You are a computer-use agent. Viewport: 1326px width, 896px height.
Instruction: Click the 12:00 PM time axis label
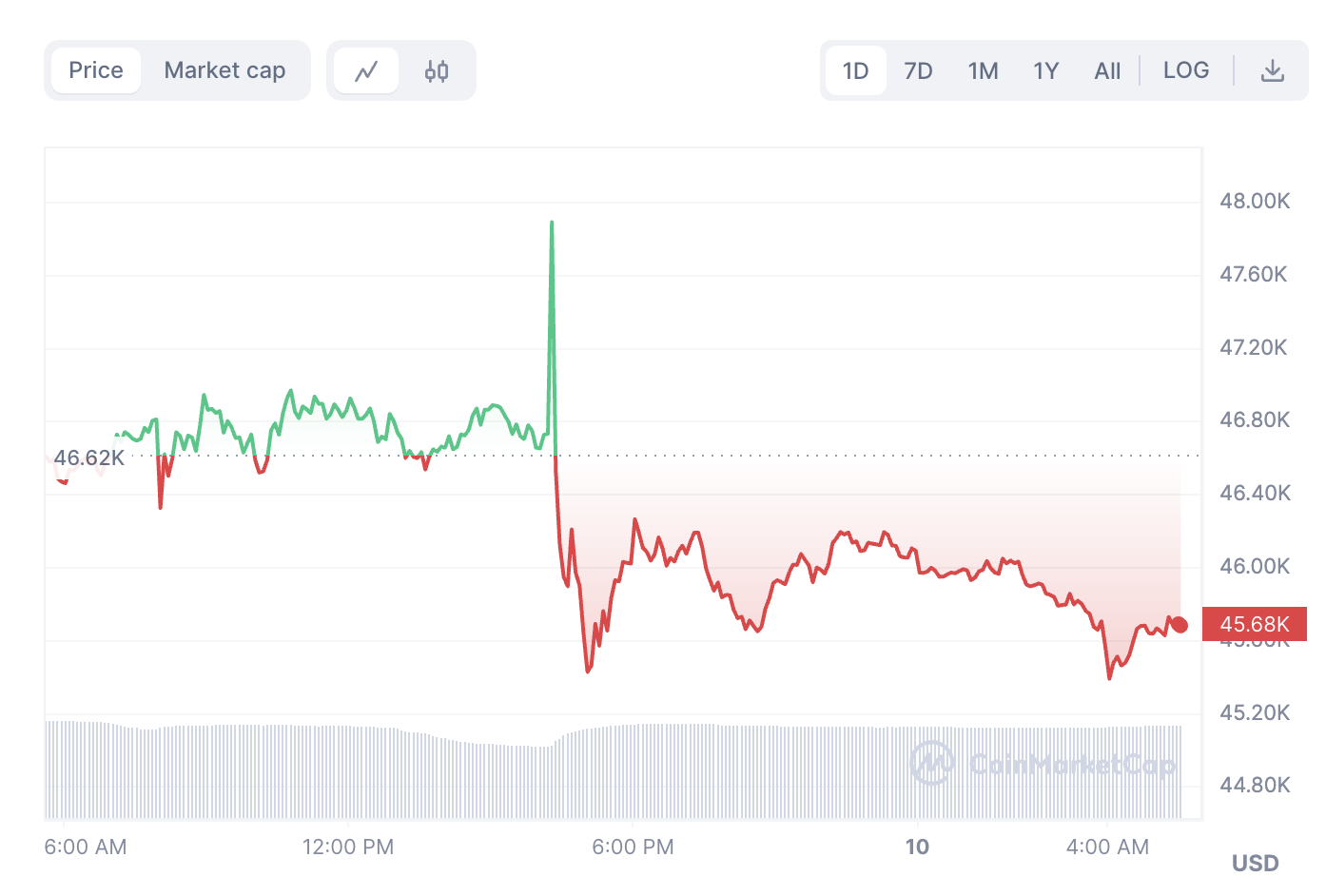click(x=348, y=847)
